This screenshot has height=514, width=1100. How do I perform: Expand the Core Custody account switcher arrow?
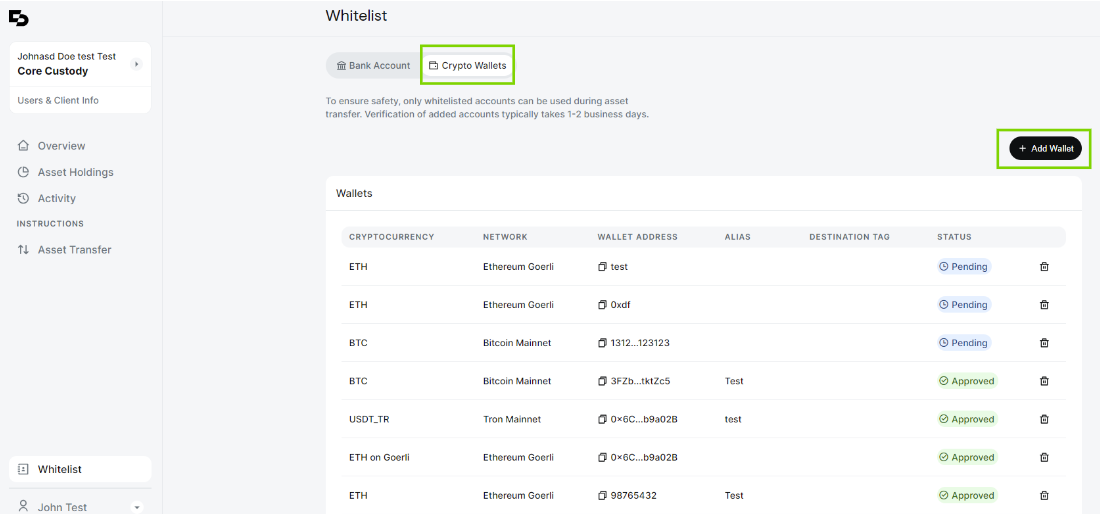tap(137, 64)
